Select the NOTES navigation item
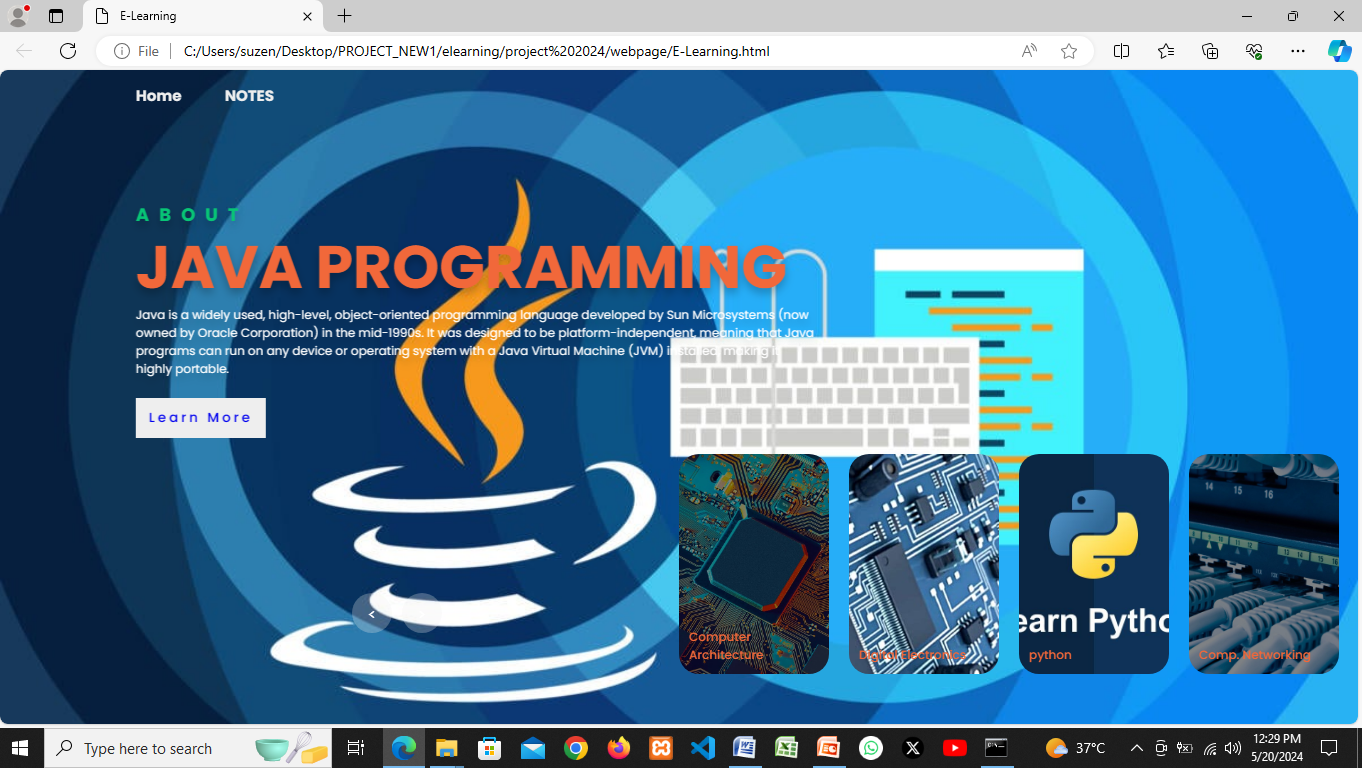 tap(249, 96)
